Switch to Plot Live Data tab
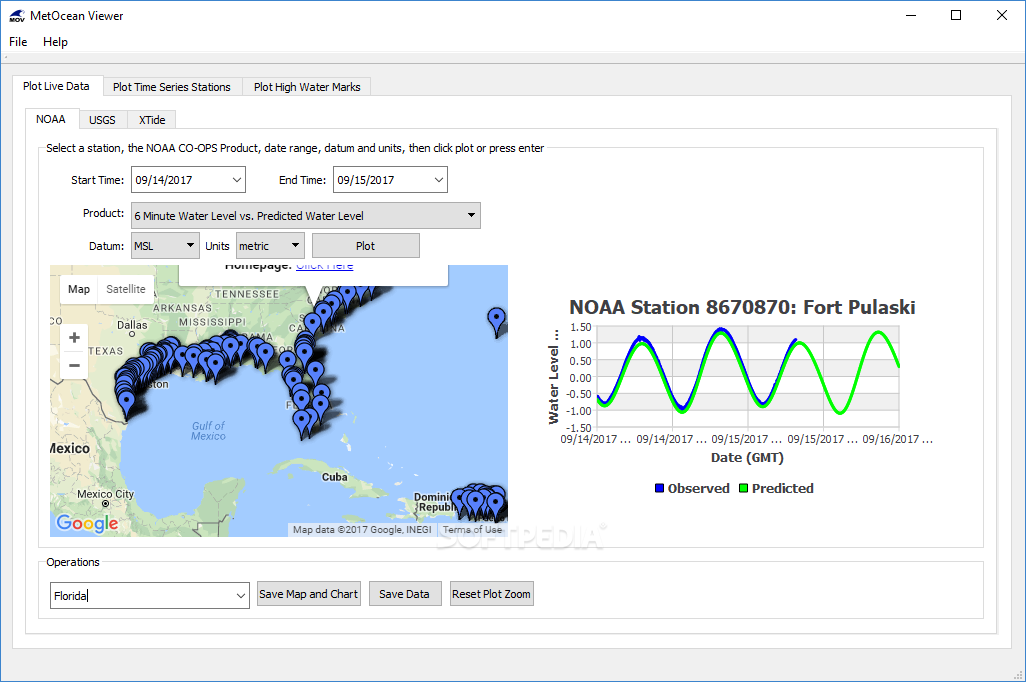Viewport: 1026px width, 682px height. pos(56,86)
